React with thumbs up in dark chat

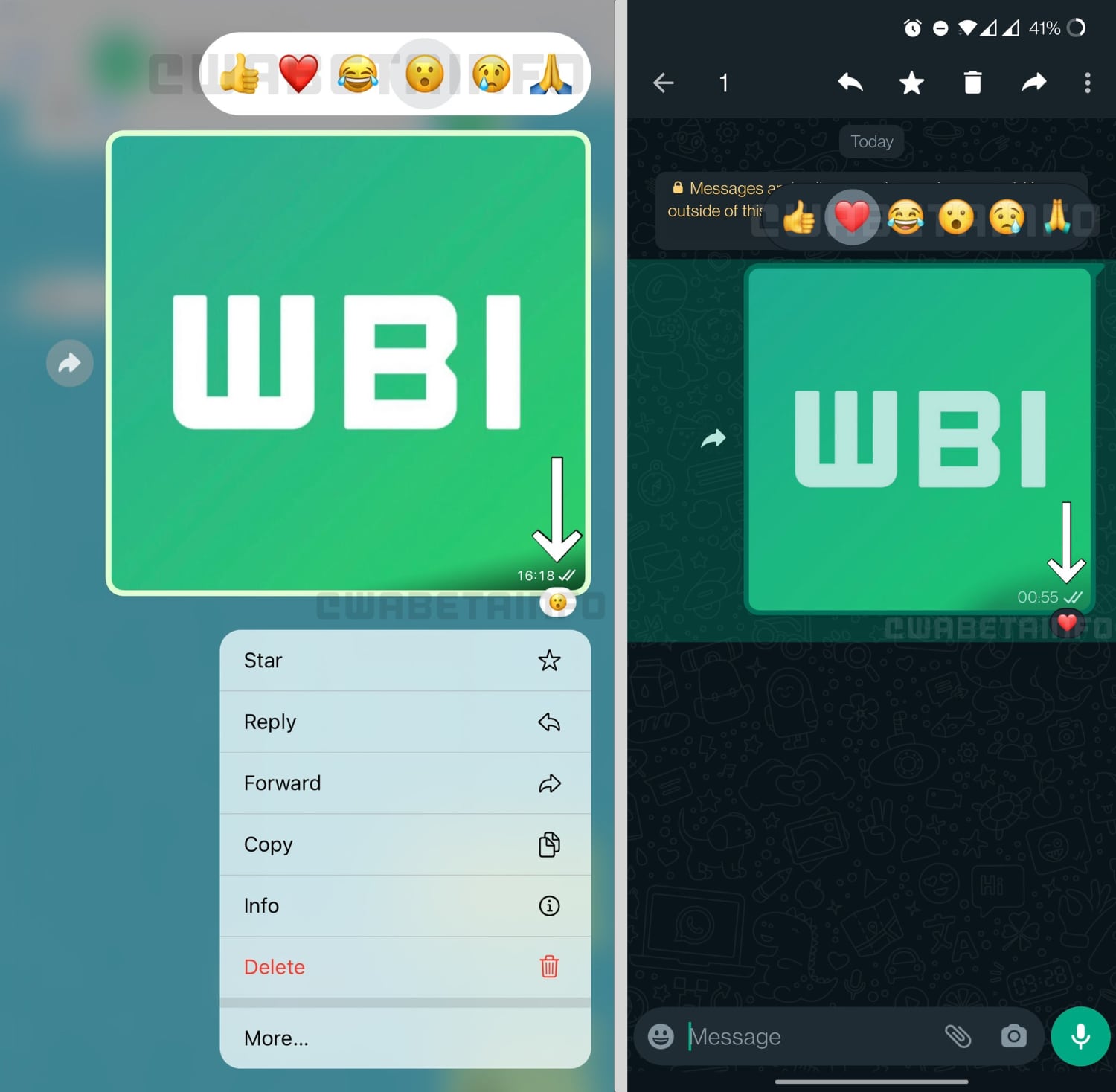(800, 217)
